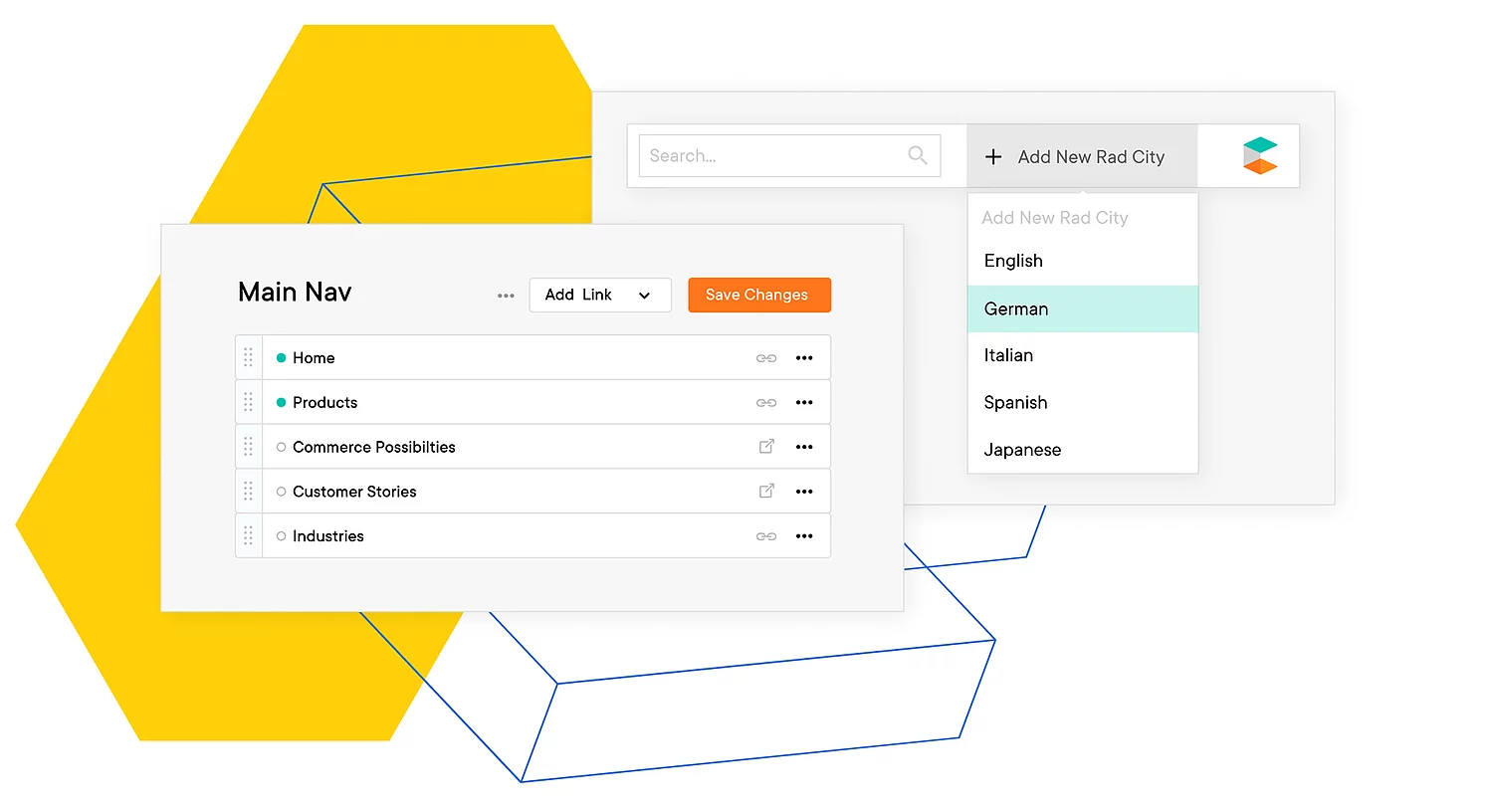Viewport: 1493px width, 812px height.
Task: Click the drag handle beside Products
Action: (x=248, y=402)
